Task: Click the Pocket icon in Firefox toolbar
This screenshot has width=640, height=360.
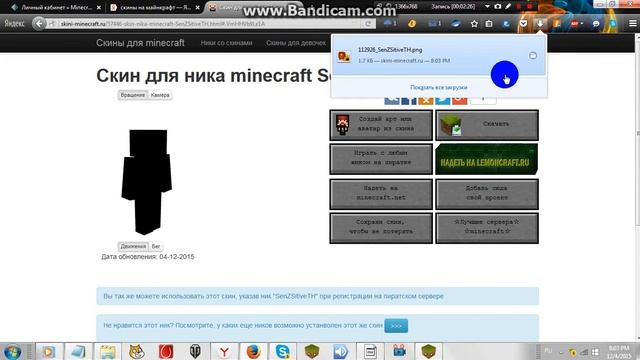Action: (x=523, y=24)
